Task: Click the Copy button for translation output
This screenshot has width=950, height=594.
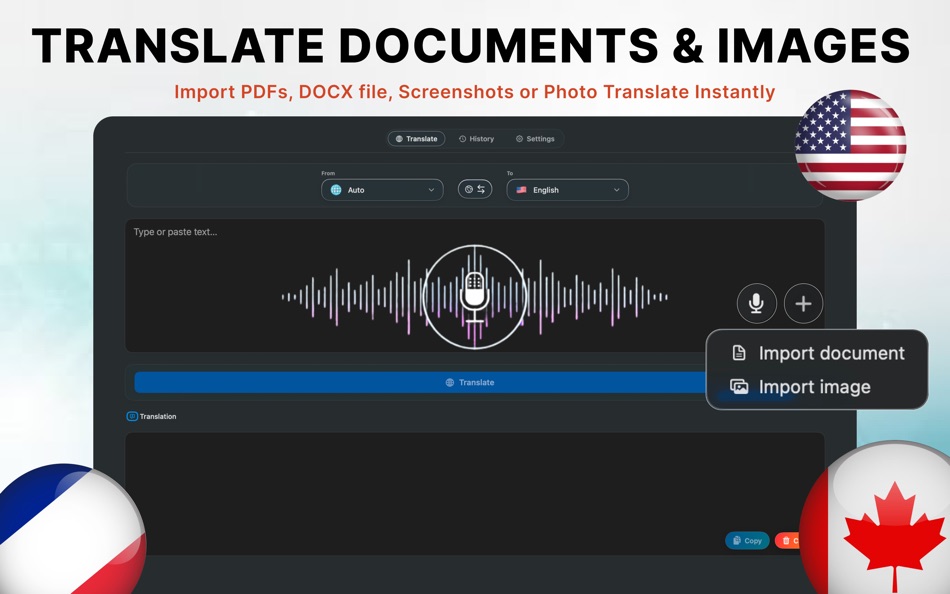Action: click(747, 540)
